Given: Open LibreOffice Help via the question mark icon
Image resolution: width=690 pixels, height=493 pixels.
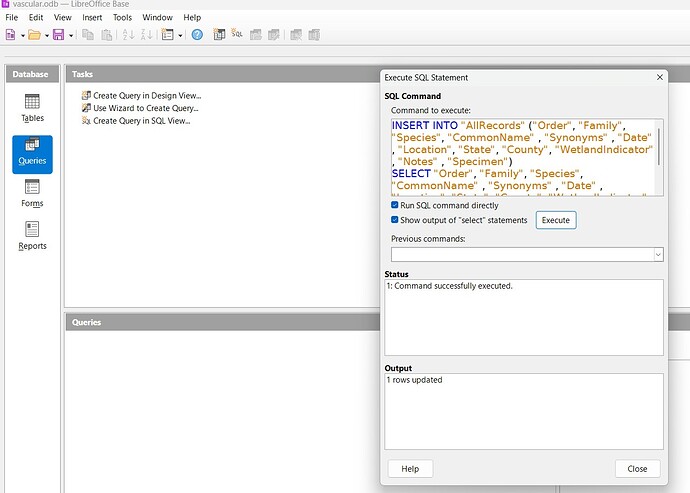Looking at the screenshot, I should tap(197, 35).
